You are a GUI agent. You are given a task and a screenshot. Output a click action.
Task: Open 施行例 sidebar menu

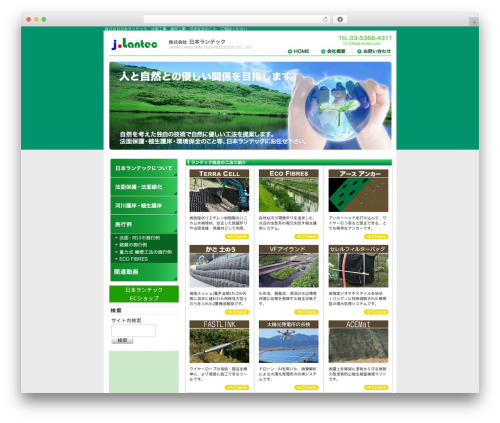144,224
